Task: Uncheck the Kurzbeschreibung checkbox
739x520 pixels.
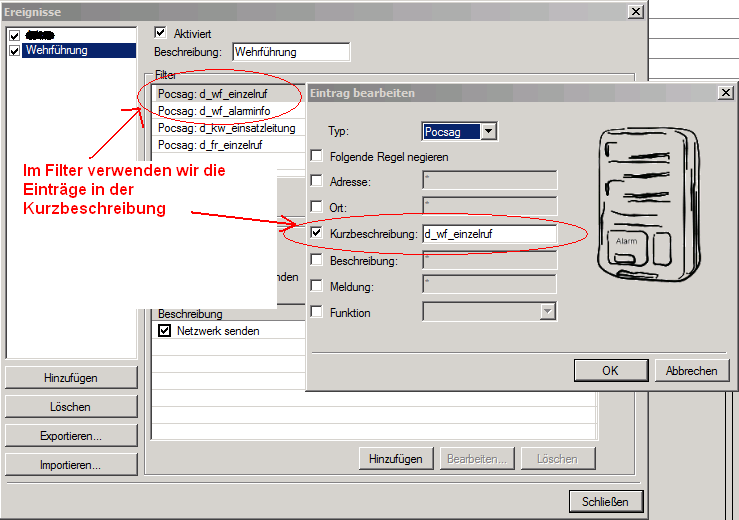Action: point(317,234)
